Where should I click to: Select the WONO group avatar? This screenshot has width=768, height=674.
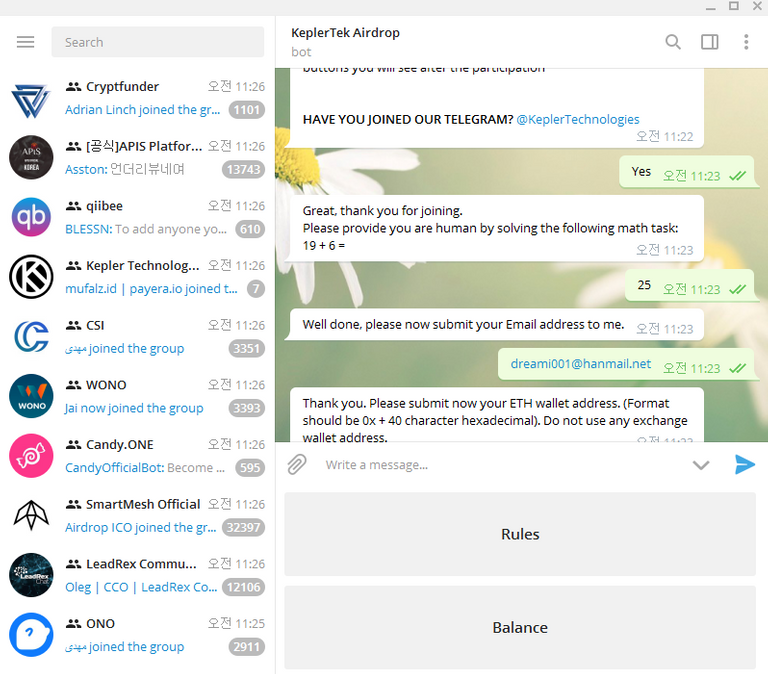(30, 396)
